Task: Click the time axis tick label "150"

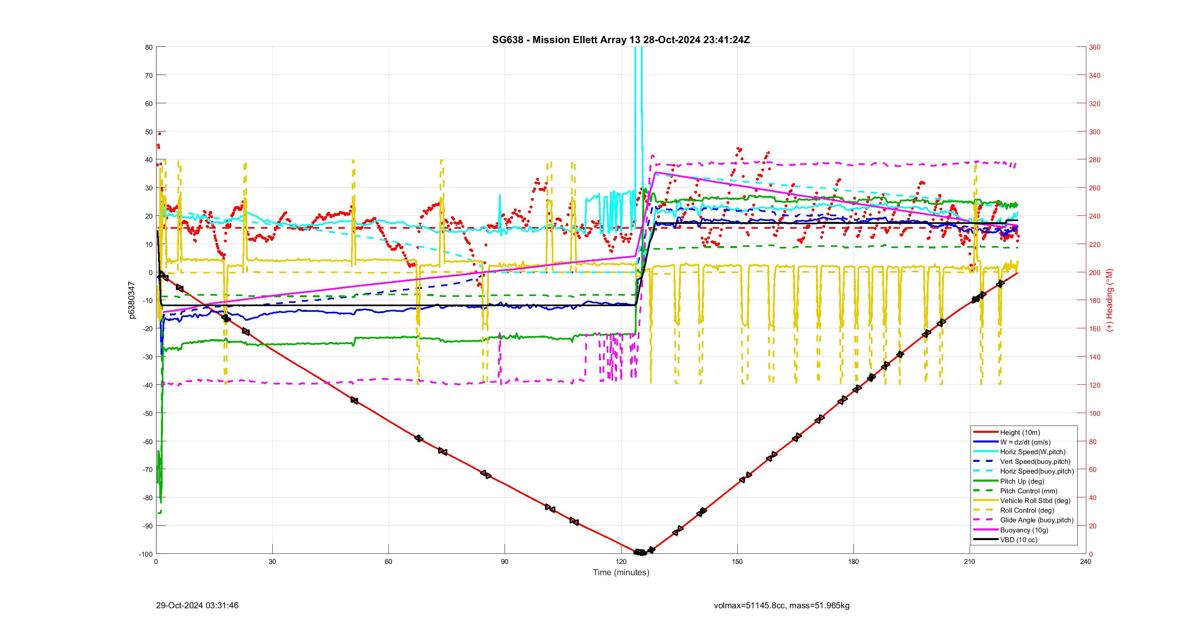Action: pos(737,562)
